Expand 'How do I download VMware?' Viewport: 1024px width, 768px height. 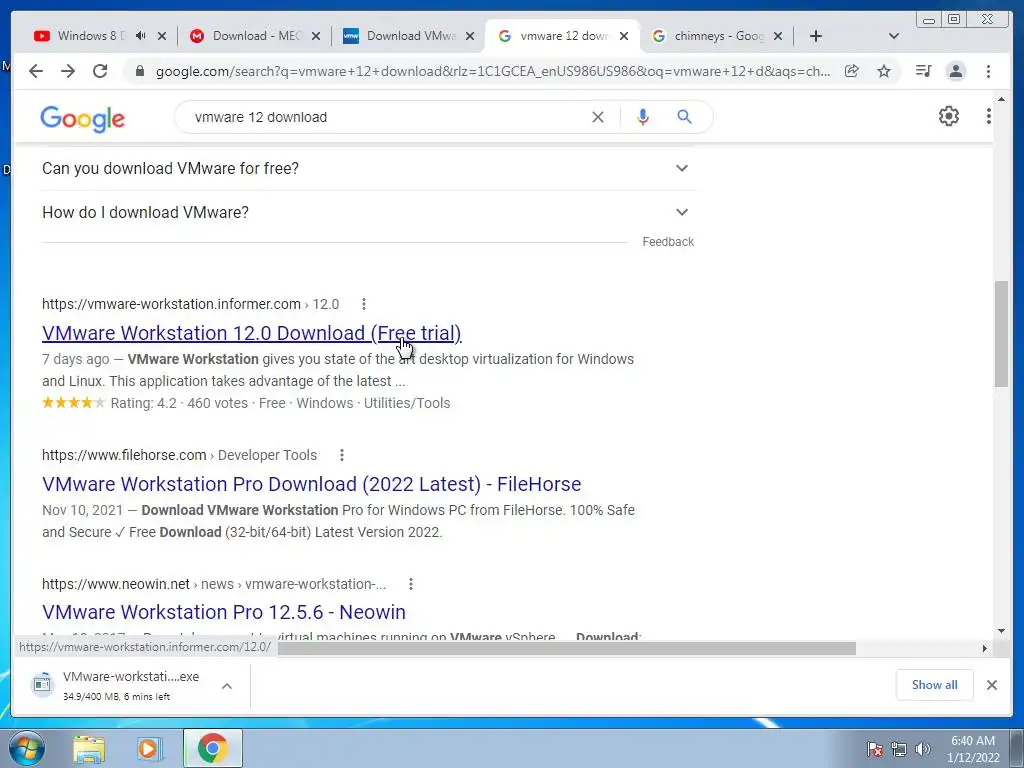(x=368, y=212)
